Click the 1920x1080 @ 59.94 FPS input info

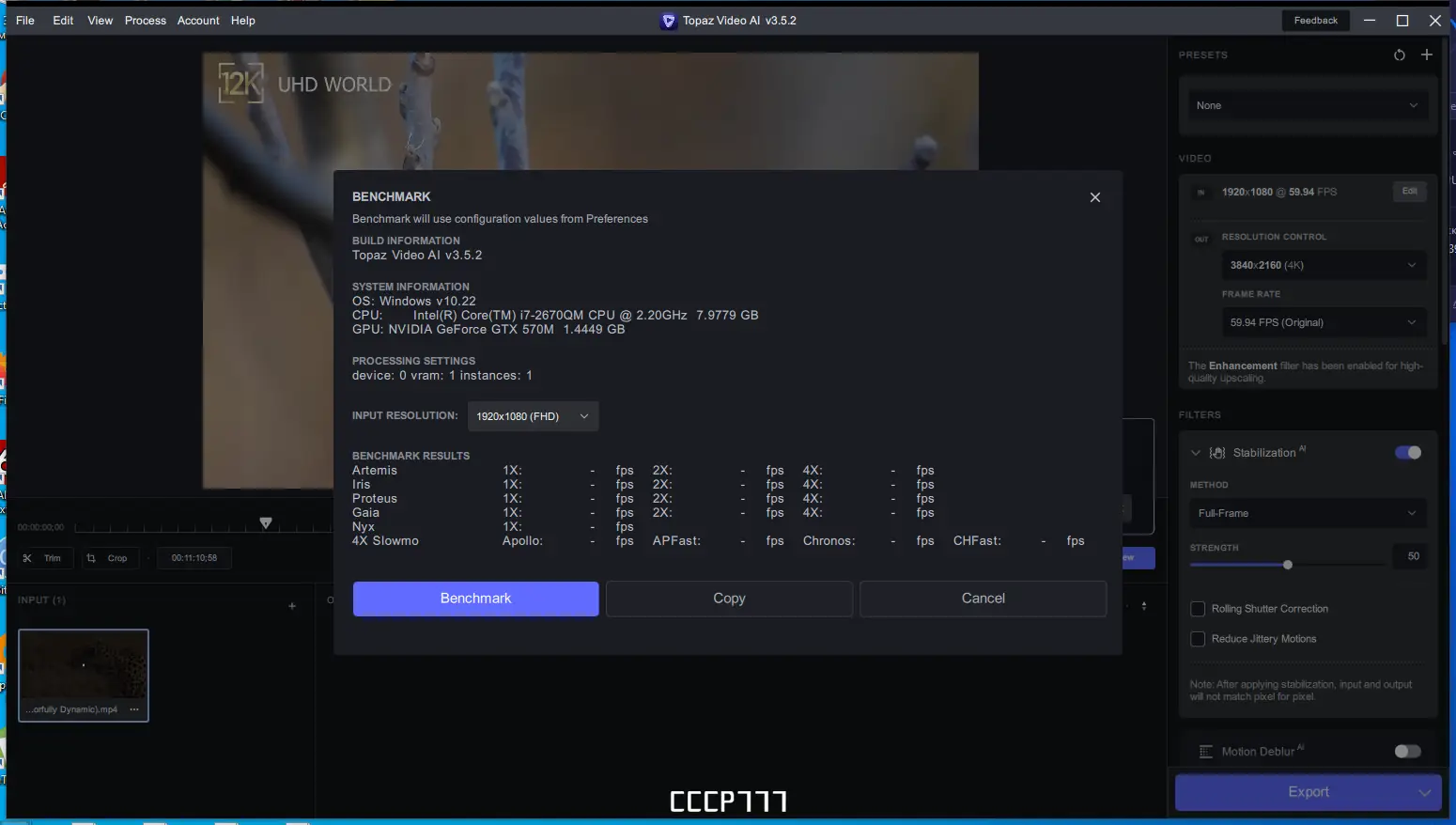[1279, 192]
